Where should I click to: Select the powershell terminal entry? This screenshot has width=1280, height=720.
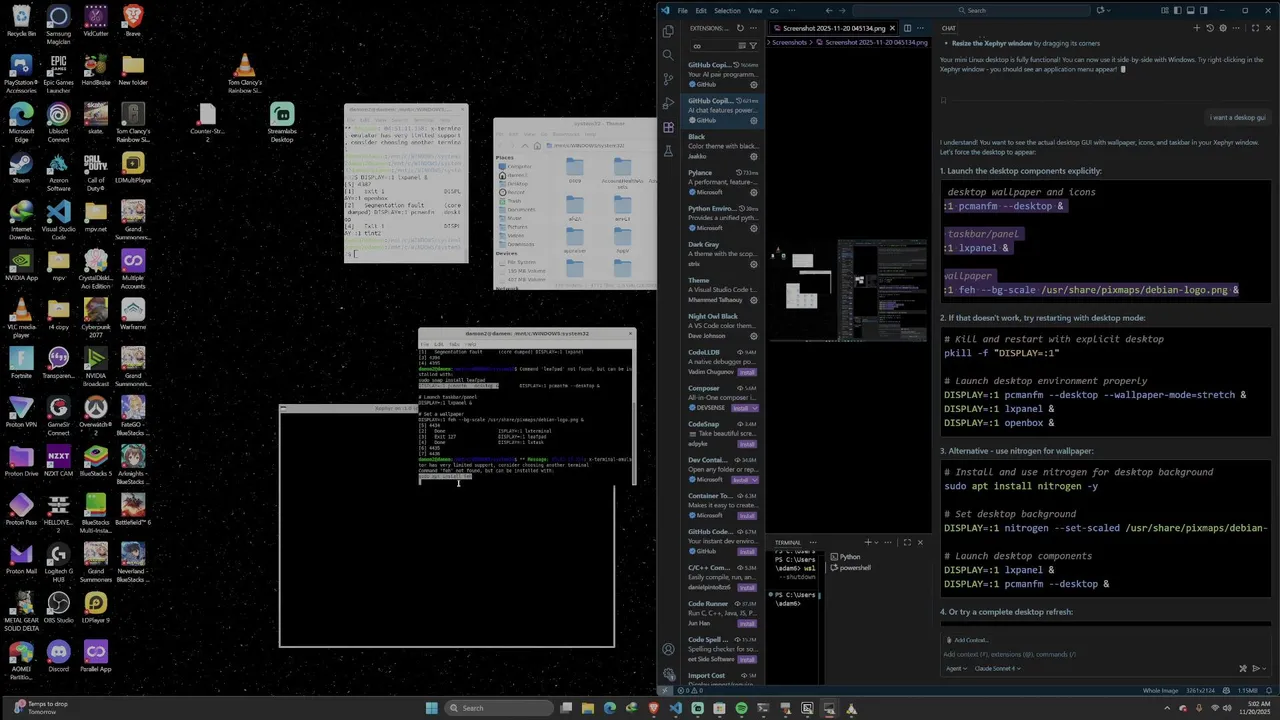[850, 568]
